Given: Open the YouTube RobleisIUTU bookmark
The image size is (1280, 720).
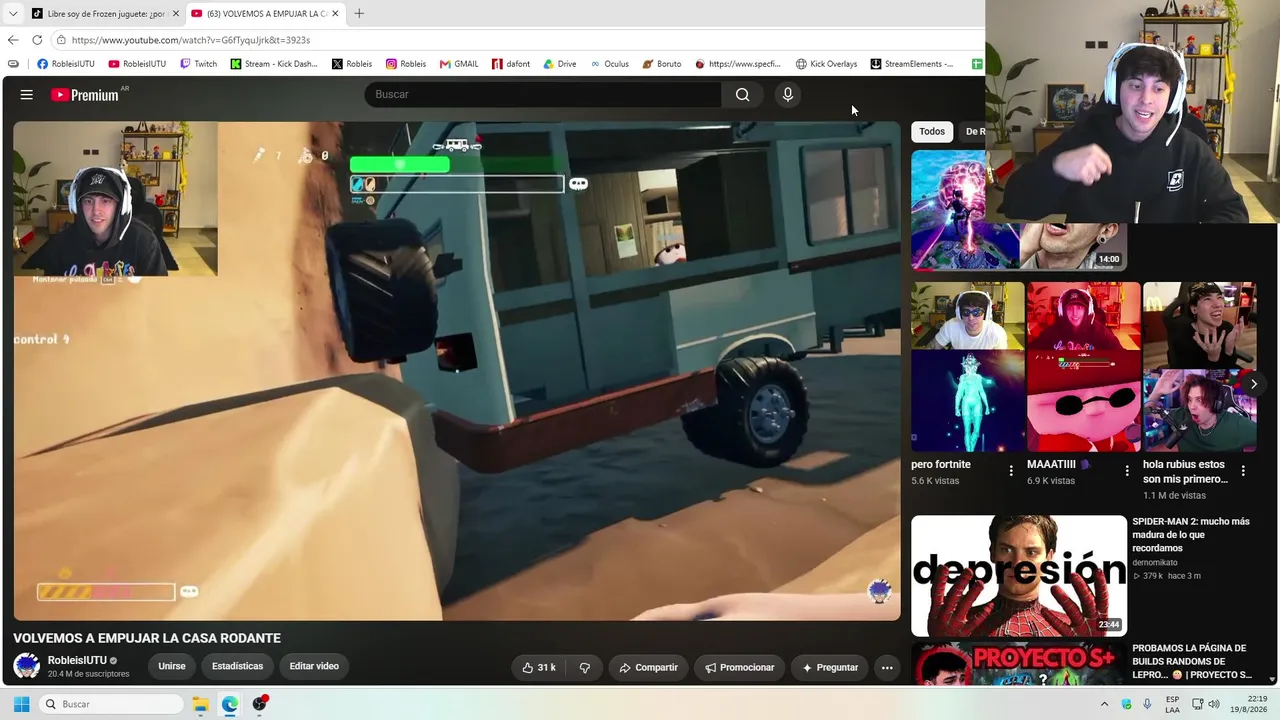Looking at the screenshot, I should pyautogui.click(x=137, y=64).
